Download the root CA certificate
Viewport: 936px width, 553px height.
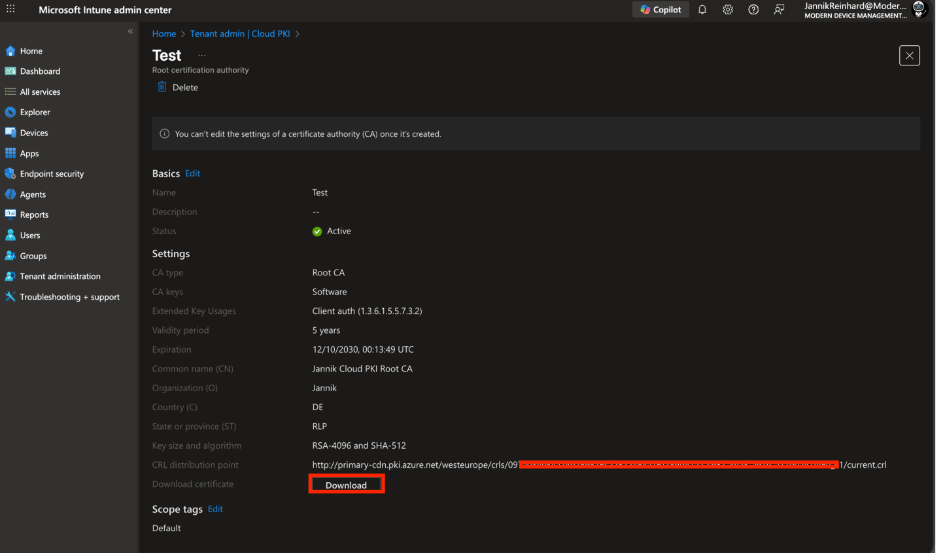point(346,485)
